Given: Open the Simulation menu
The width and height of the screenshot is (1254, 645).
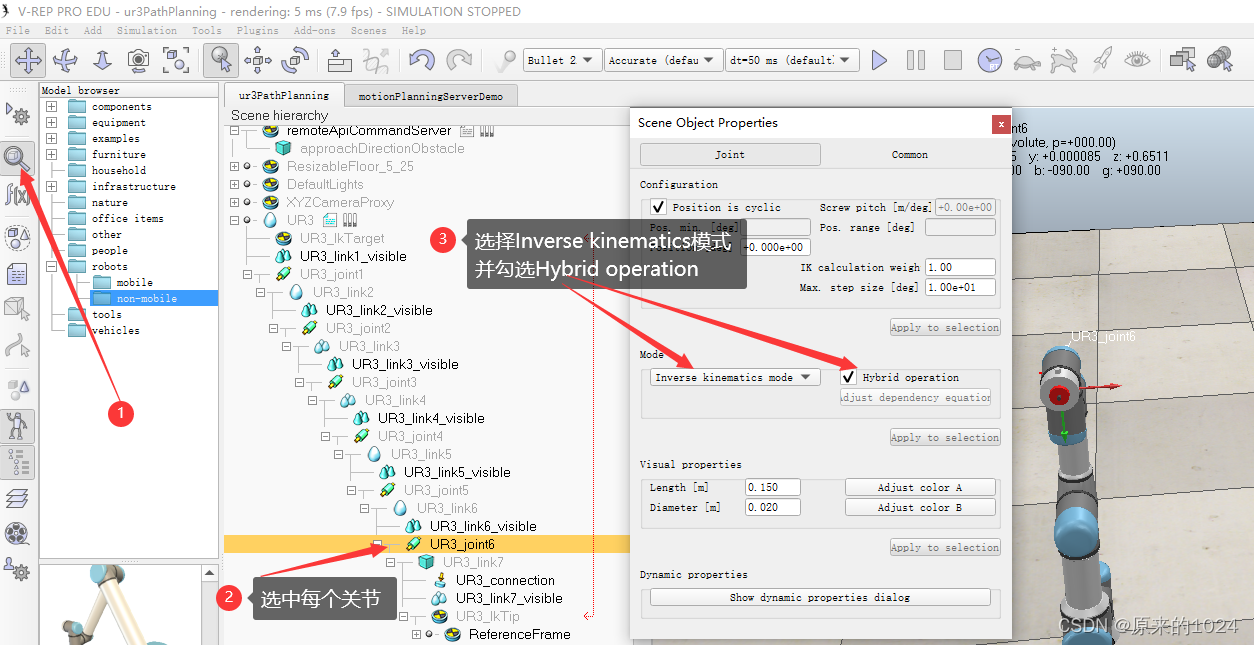Looking at the screenshot, I should [147, 31].
